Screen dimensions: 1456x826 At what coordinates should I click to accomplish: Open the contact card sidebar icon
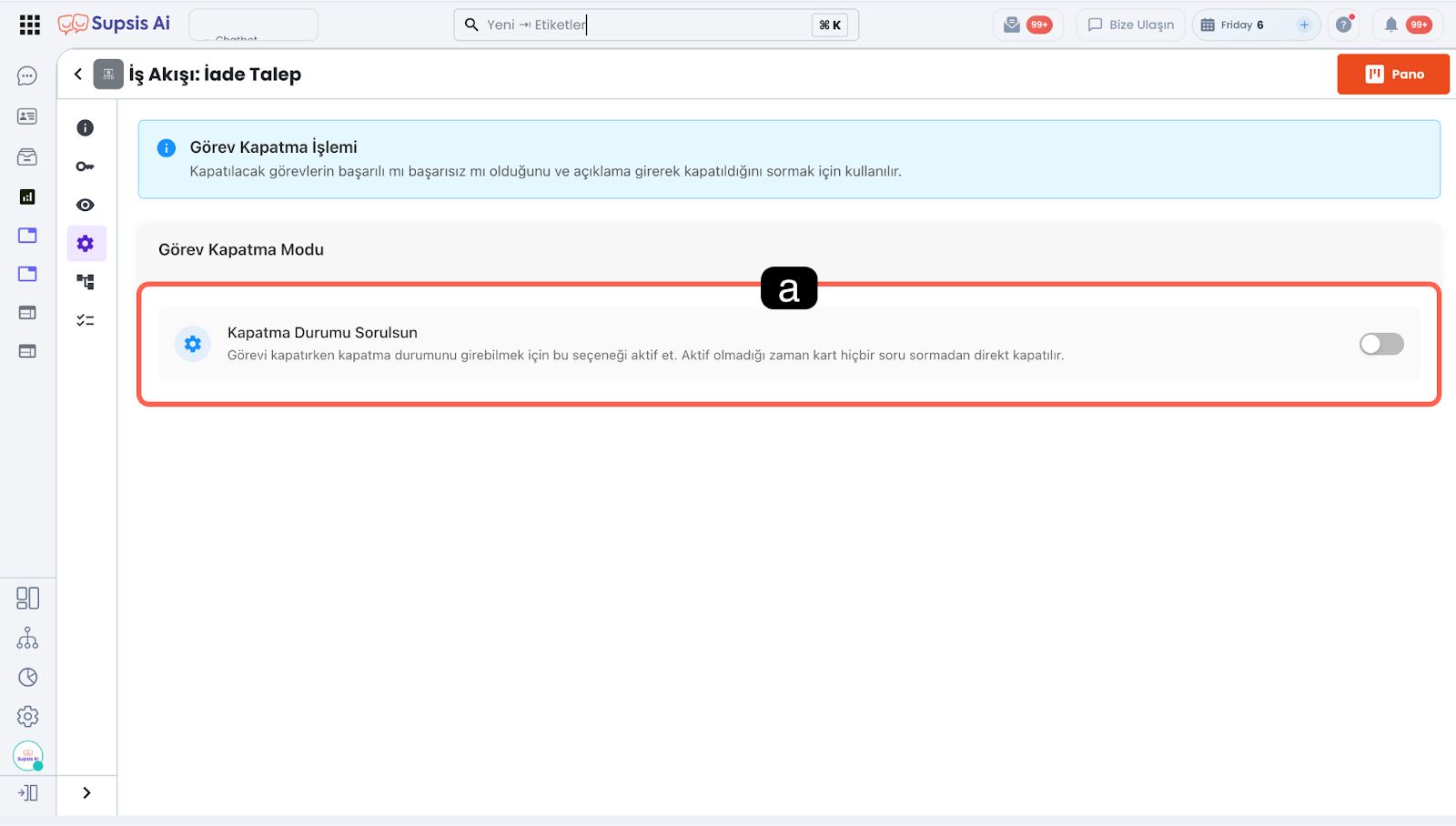pyautogui.click(x=27, y=116)
